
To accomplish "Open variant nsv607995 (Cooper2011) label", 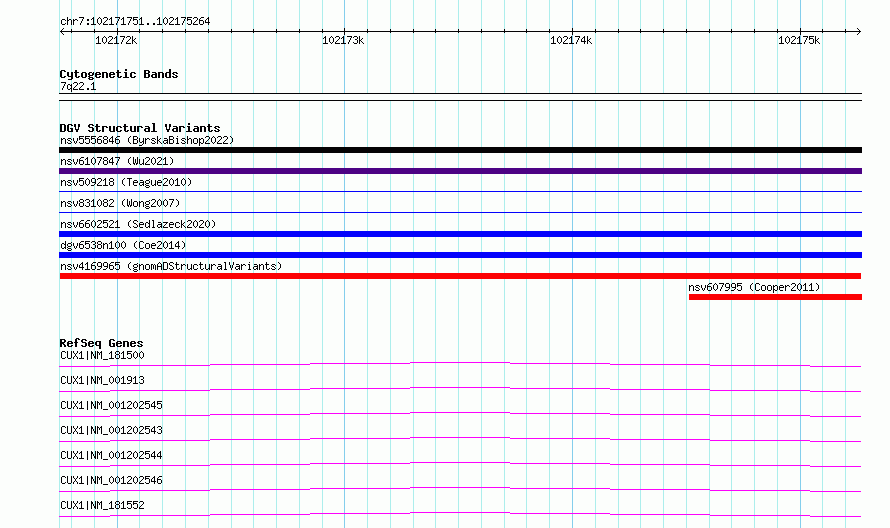I will point(754,287).
